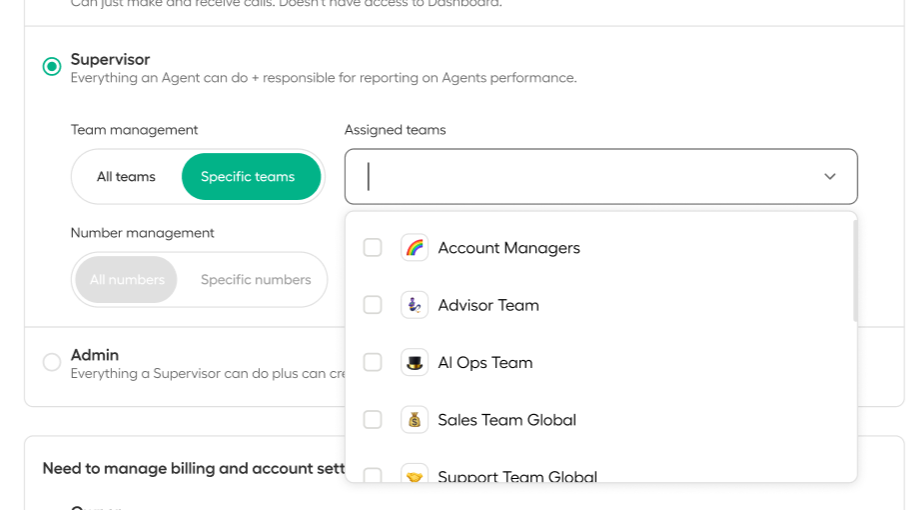Click the genie icon for Advisor Team
This screenshot has width=921, height=510.
pyautogui.click(x=414, y=305)
